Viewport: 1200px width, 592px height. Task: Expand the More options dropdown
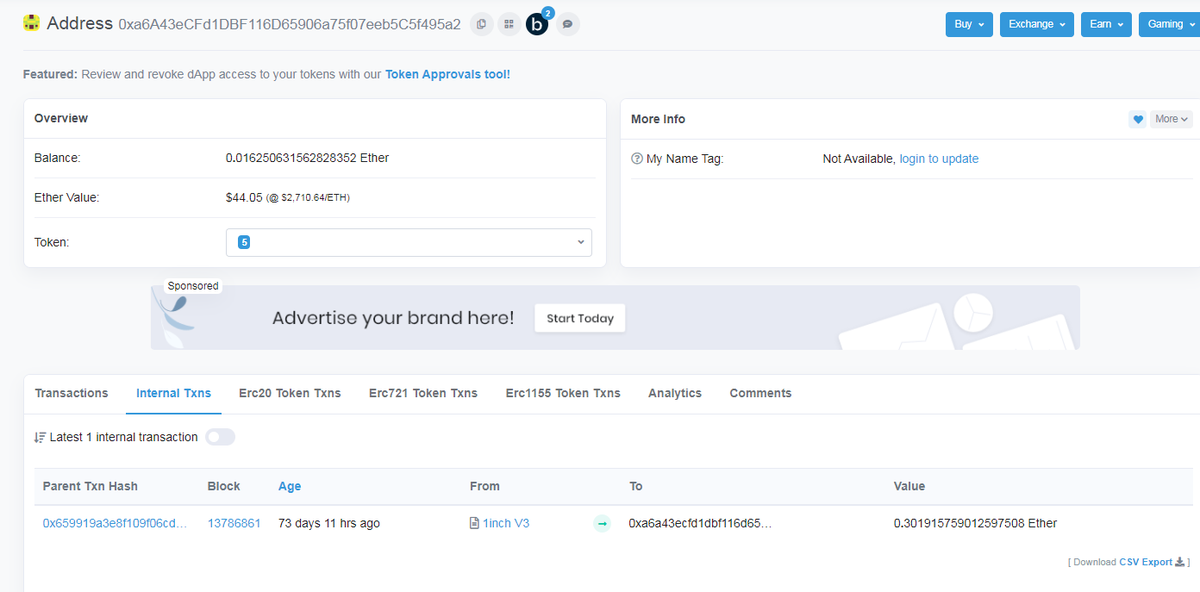click(1172, 119)
